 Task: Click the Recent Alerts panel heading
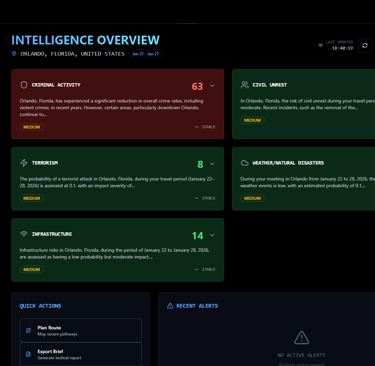(x=197, y=306)
